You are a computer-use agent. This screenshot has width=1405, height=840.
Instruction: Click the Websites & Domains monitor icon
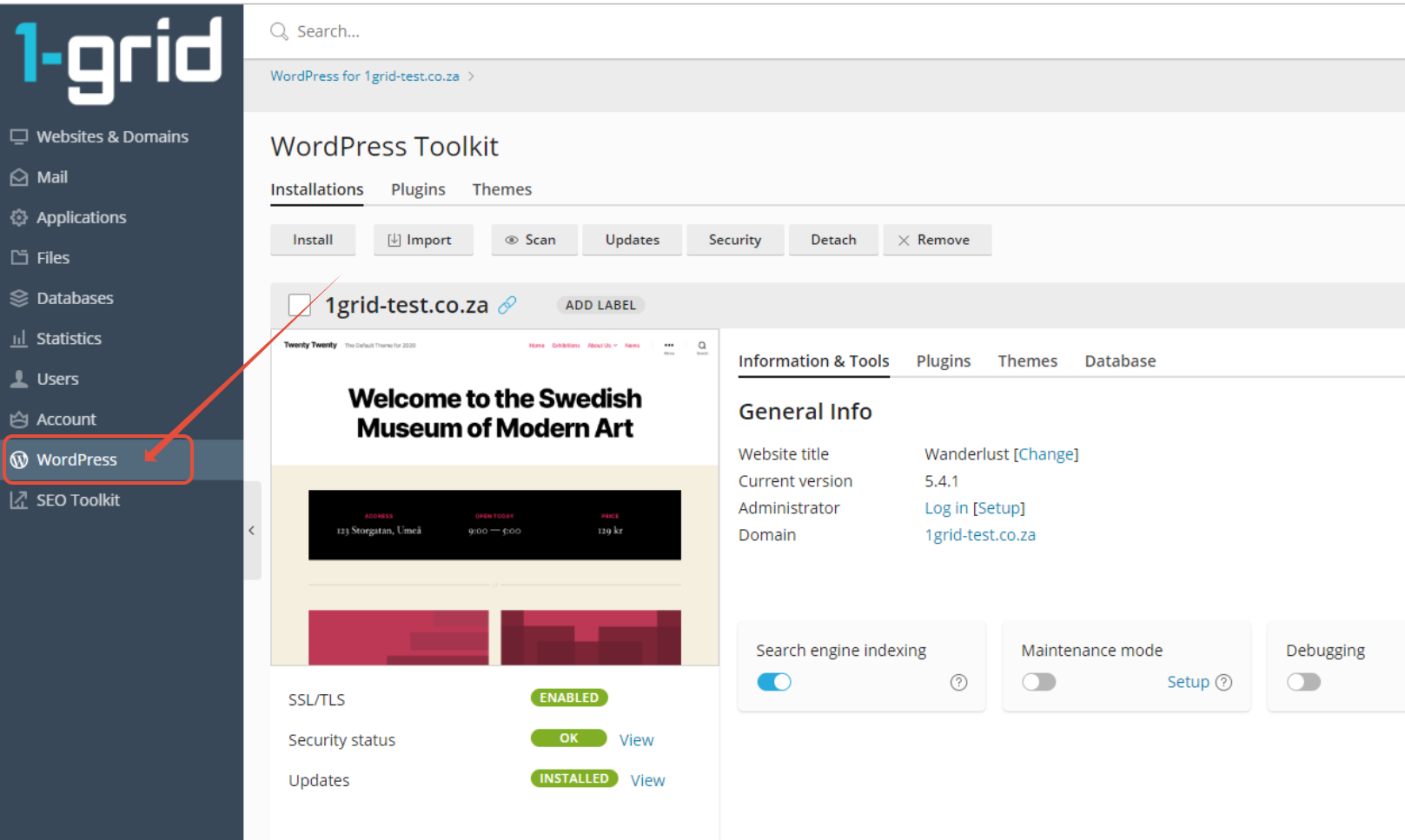tap(19, 136)
